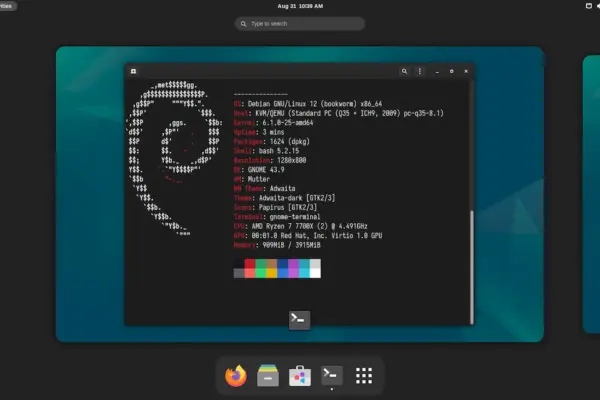Maximize the terminal window
The height and width of the screenshot is (400, 600).
click(452, 71)
